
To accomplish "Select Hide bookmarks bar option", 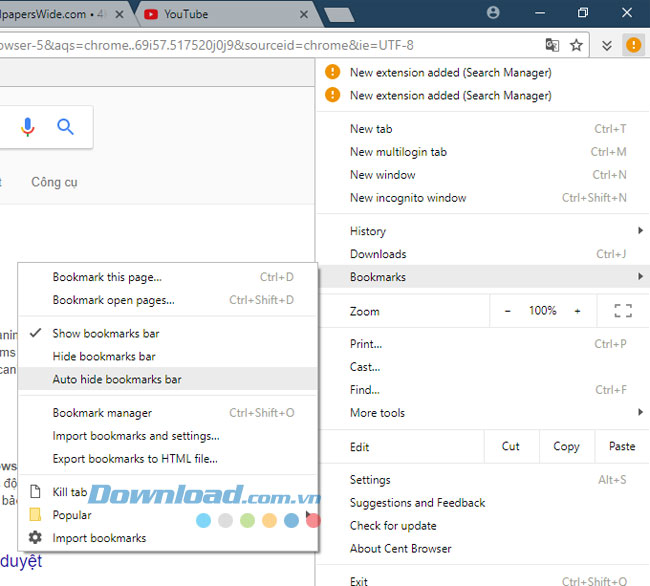I will tap(168, 356).
